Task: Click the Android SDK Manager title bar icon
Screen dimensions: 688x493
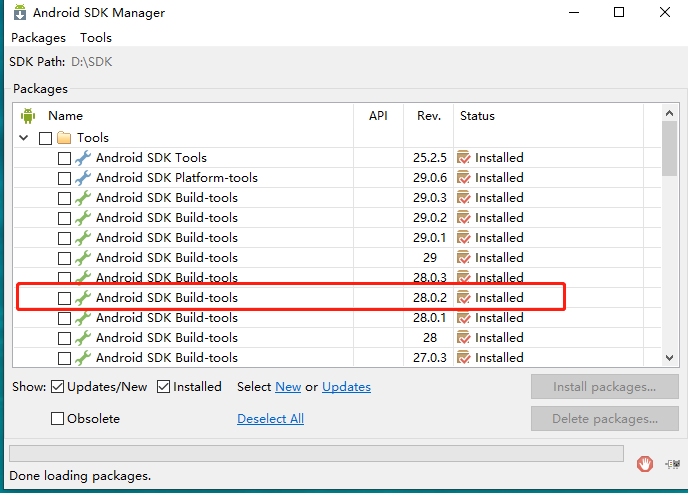Action: (x=18, y=13)
